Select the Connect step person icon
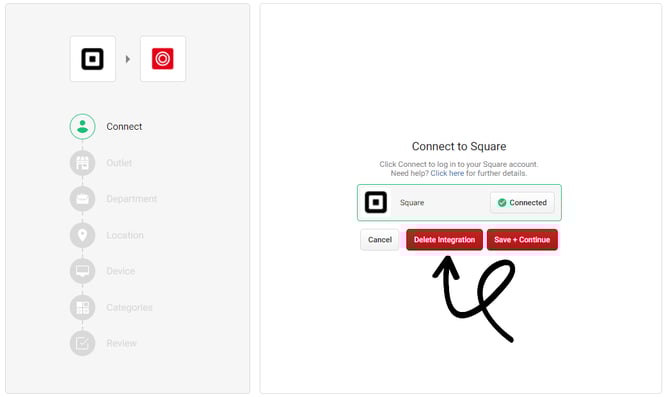 pyautogui.click(x=82, y=127)
